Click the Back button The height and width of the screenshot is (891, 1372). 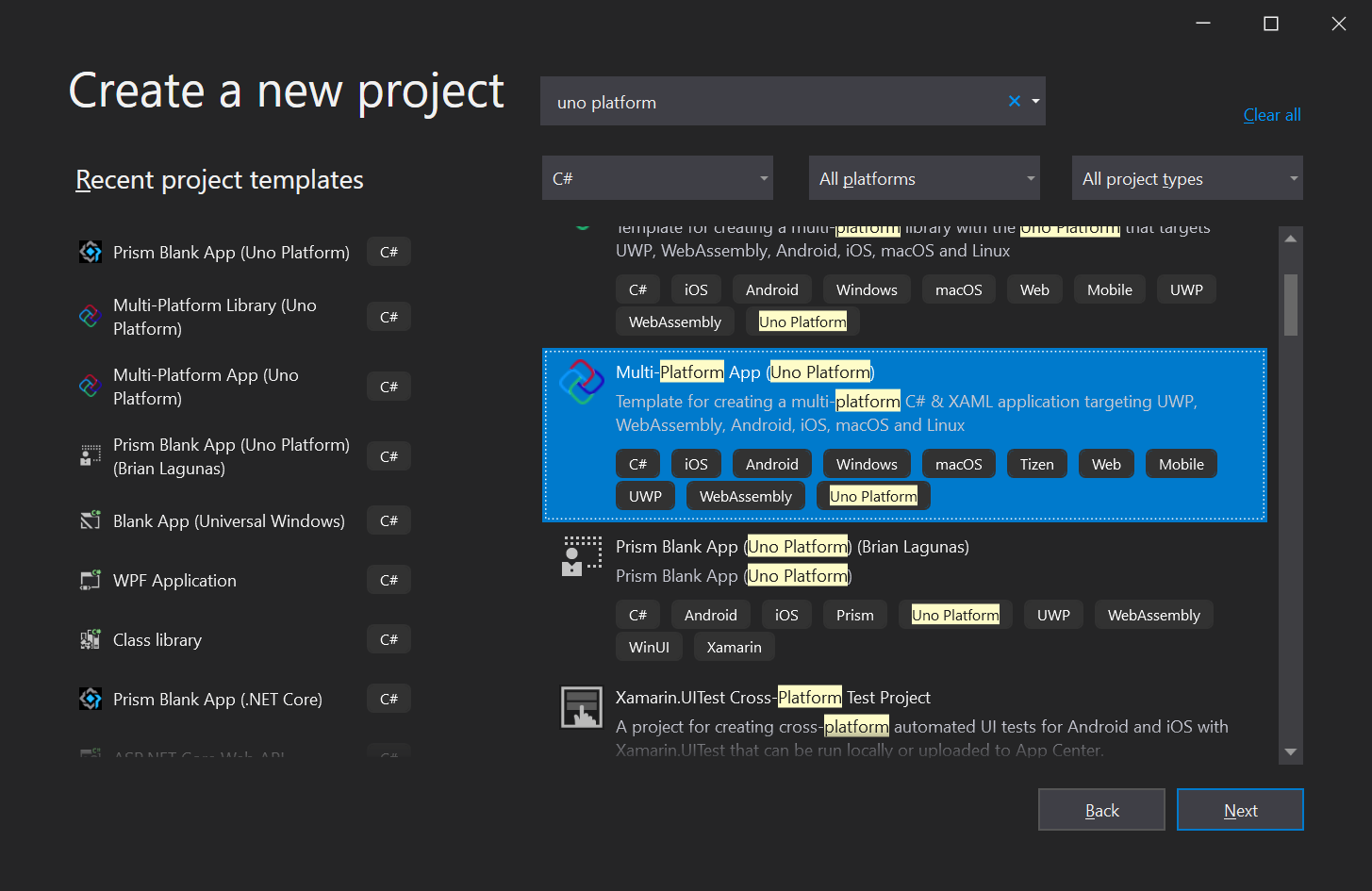pyautogui.click(x=1101, y=810)
